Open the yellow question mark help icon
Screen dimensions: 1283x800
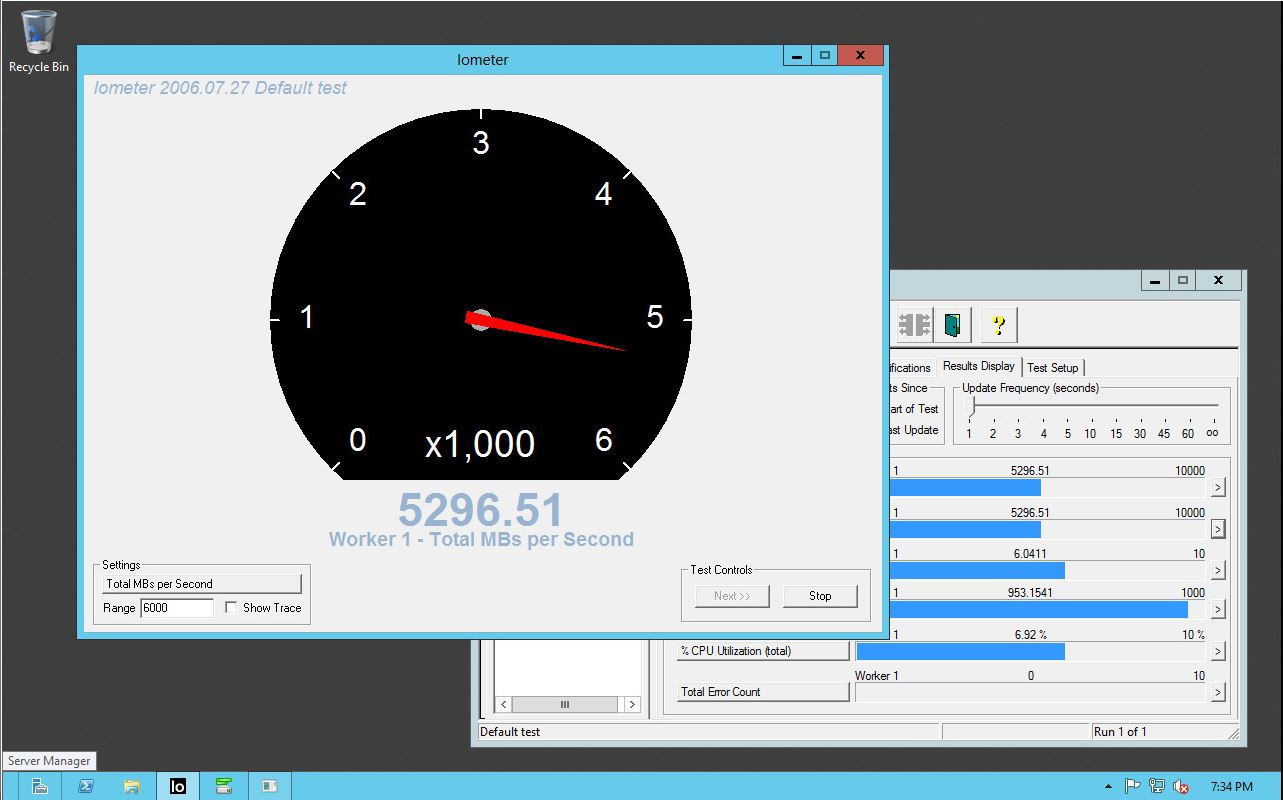pyautogui.click(x=997, y=325)
